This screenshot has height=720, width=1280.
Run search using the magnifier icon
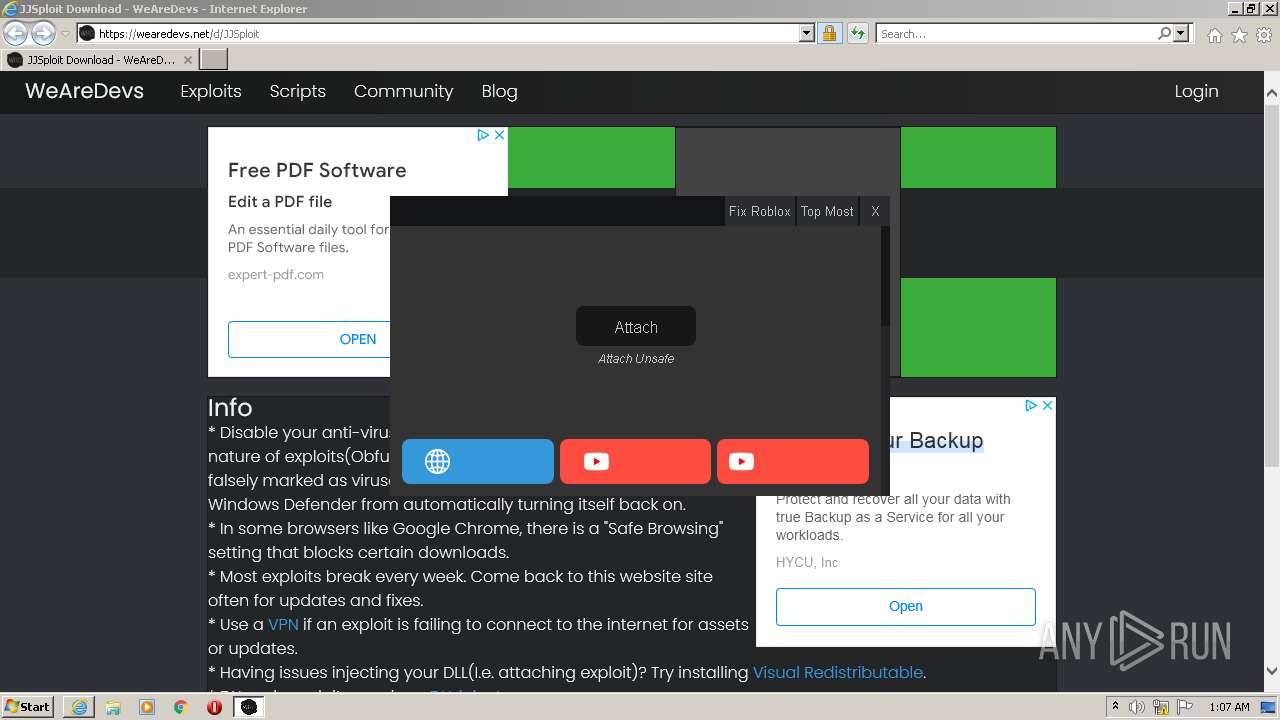coord(1164,33)
